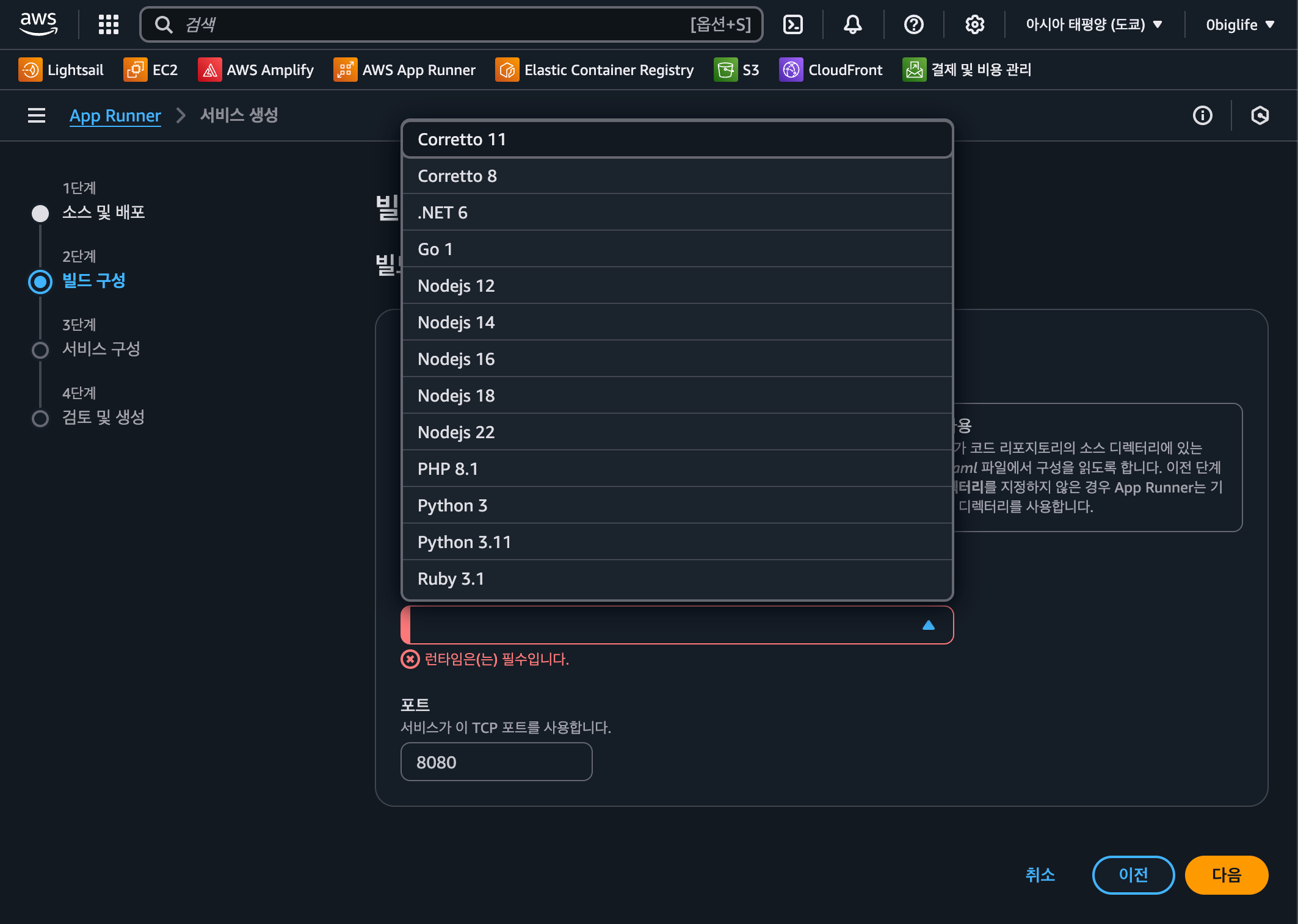
Task: Choose Nodejs 22 from the list
Action: pyautogui.click(x=677, y=432)
